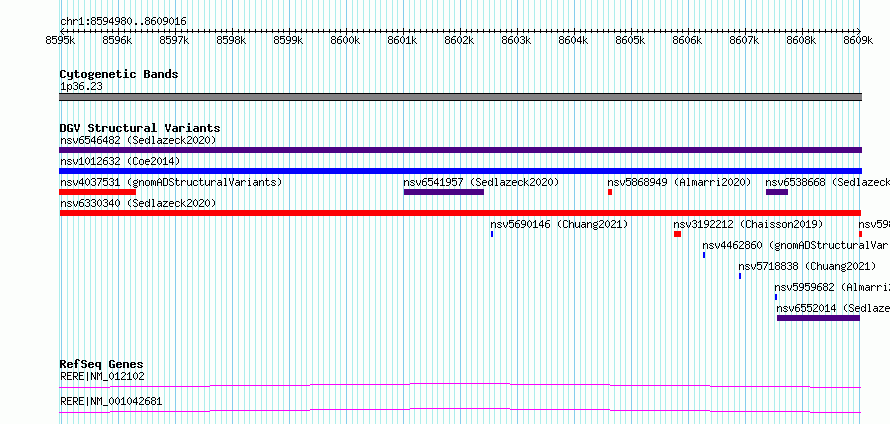Click label nsv6541957 (Sedlazeck2020)
890x424 pixels.
coord(481,182)
